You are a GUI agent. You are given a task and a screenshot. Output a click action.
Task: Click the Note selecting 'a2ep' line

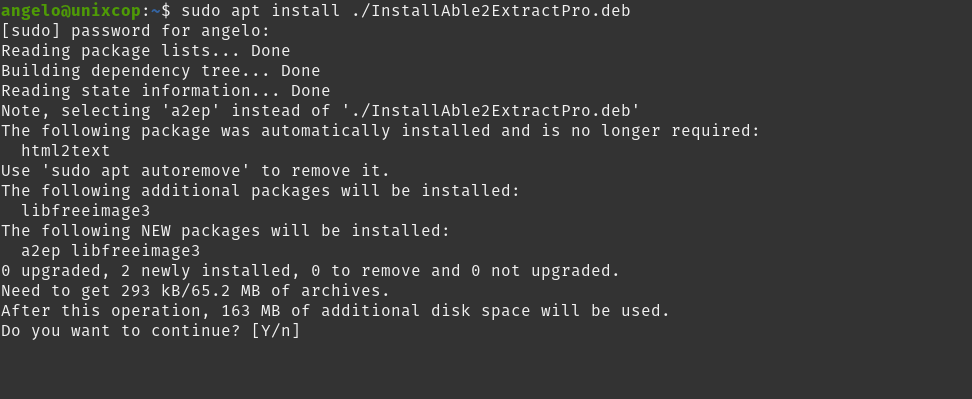pyautogui.click(x=320, y=111)
